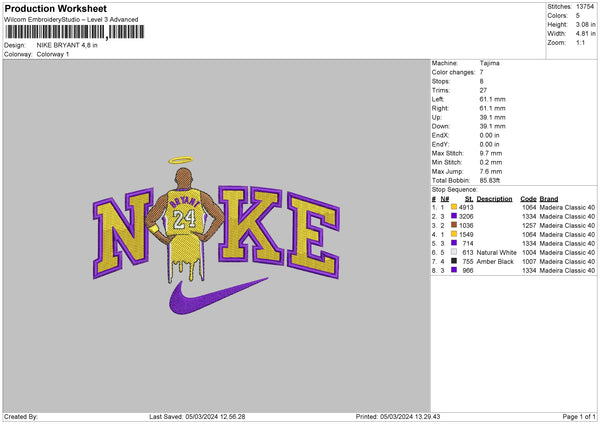Click the 'Amber Black' description
The height and width of the screenshot is (424, 600).
coord(495,261)
